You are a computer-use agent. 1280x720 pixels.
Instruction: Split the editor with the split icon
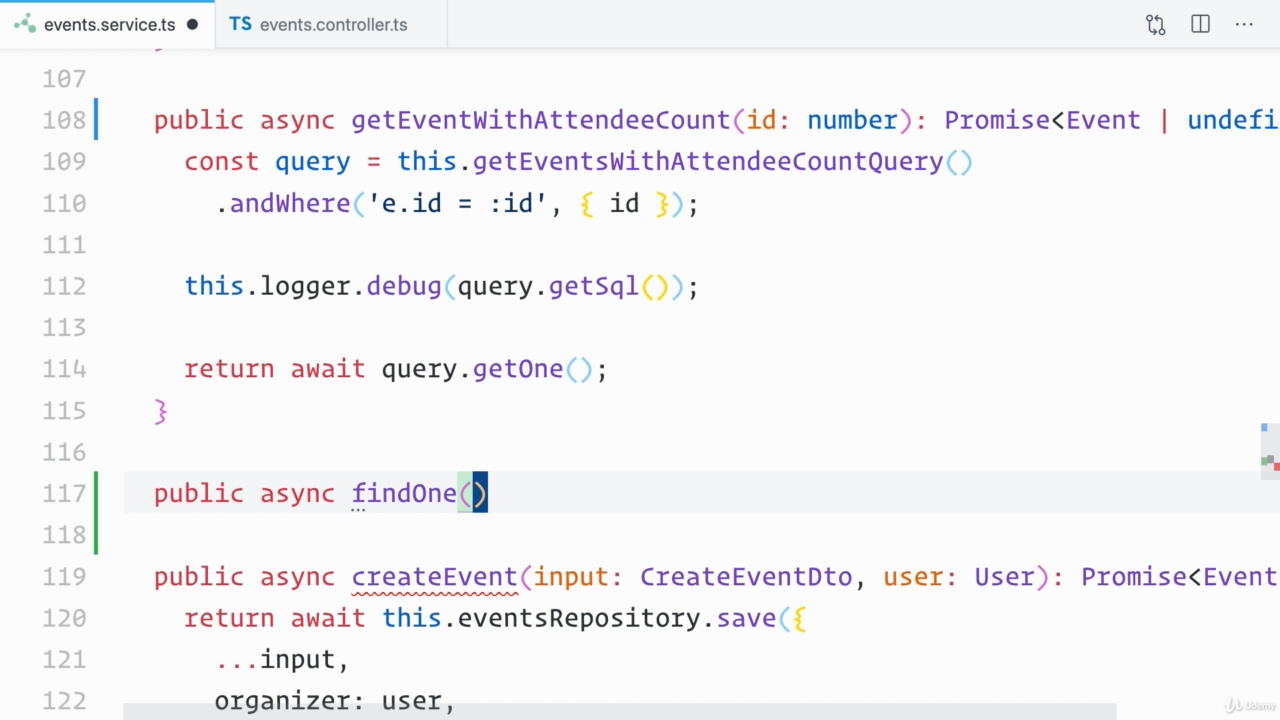click(x=1200, y=25)
